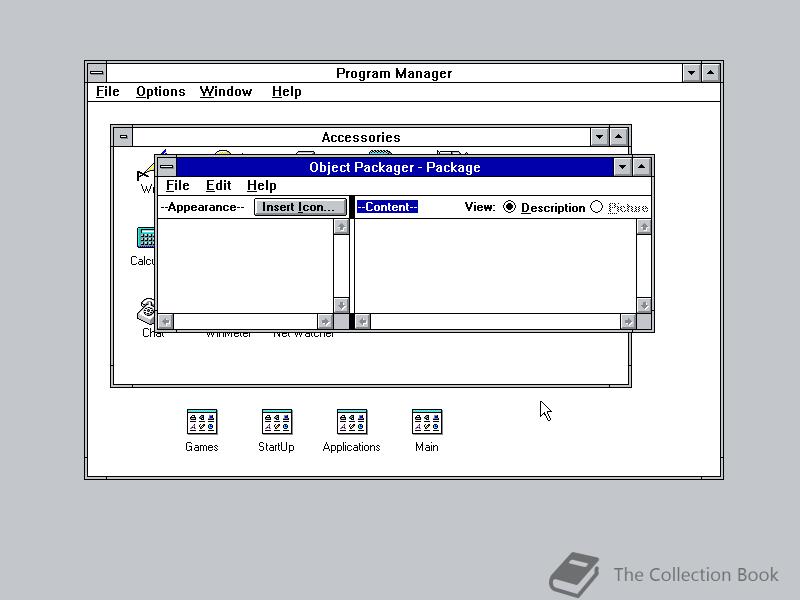Click the highlighted Content pane label

click(387, 207)
